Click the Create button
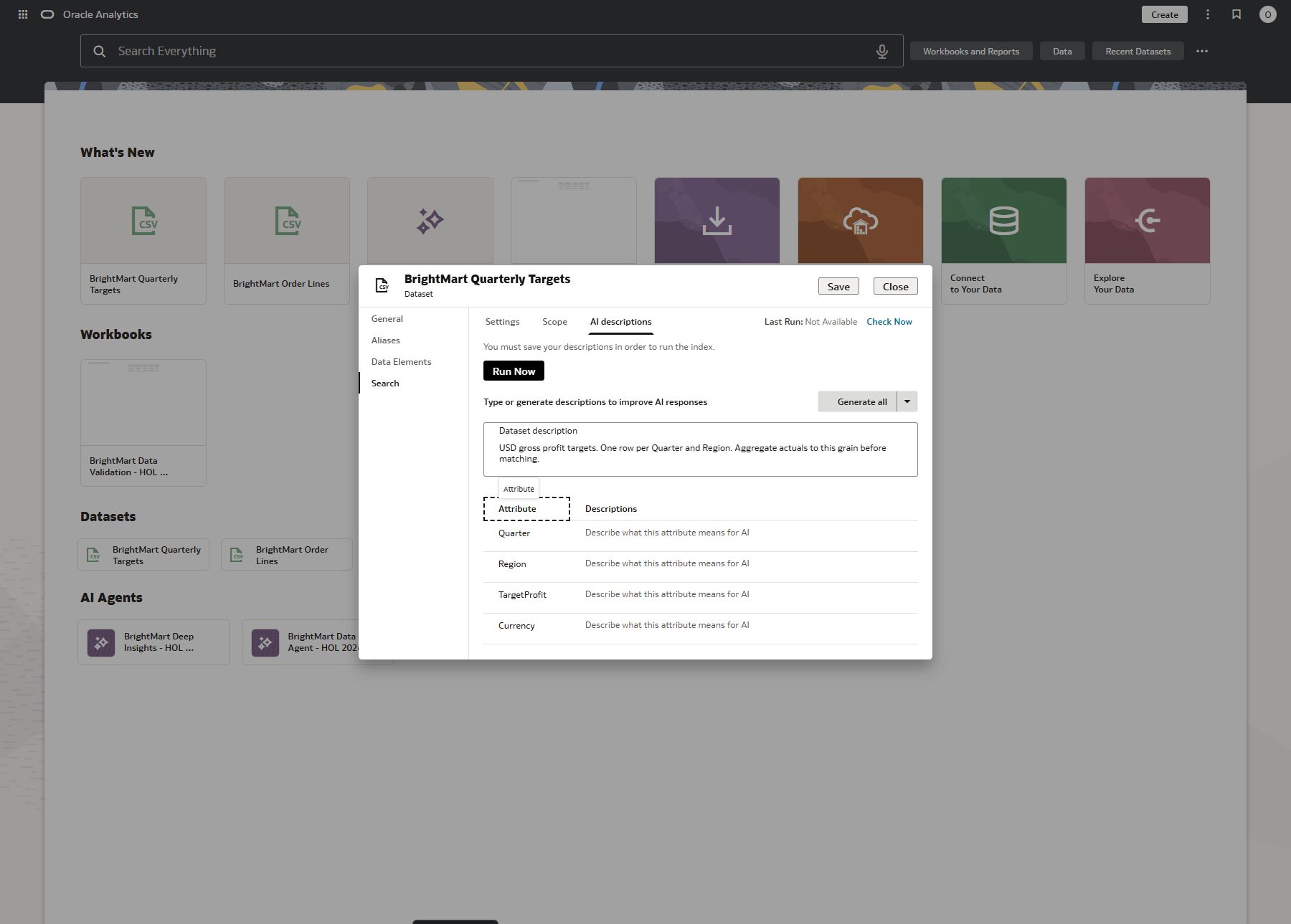Screen dimensions: 1291x924 point(1165,14)
